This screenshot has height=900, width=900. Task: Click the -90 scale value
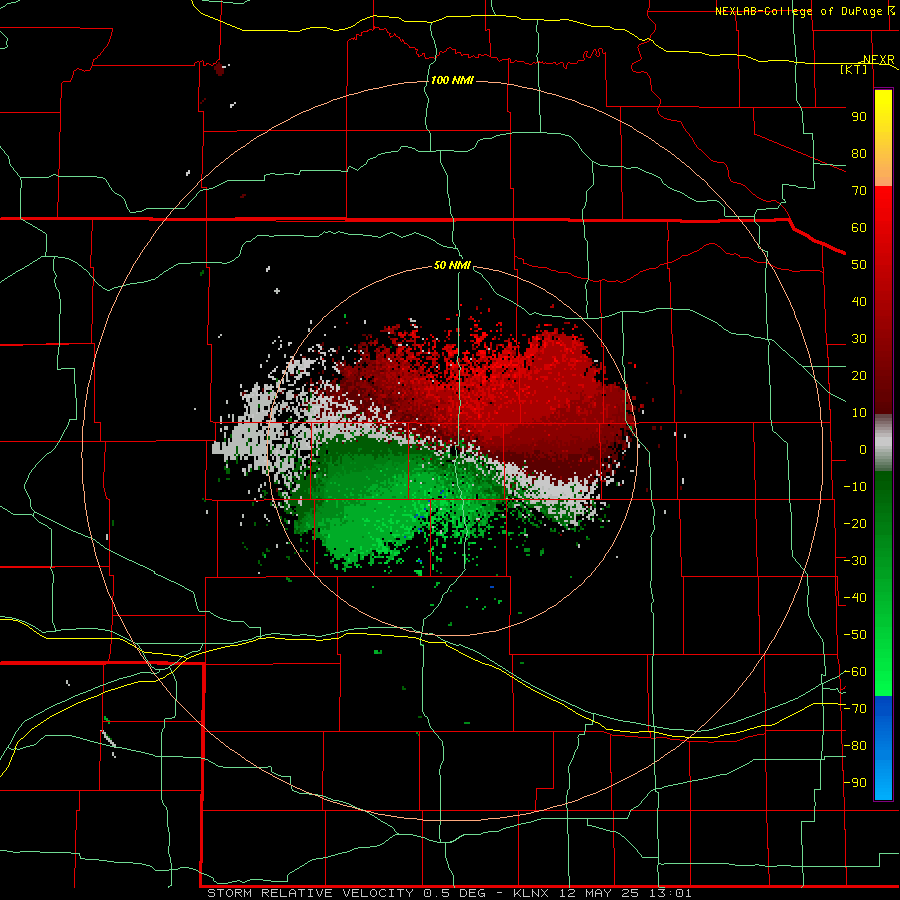tap(855, 783)
